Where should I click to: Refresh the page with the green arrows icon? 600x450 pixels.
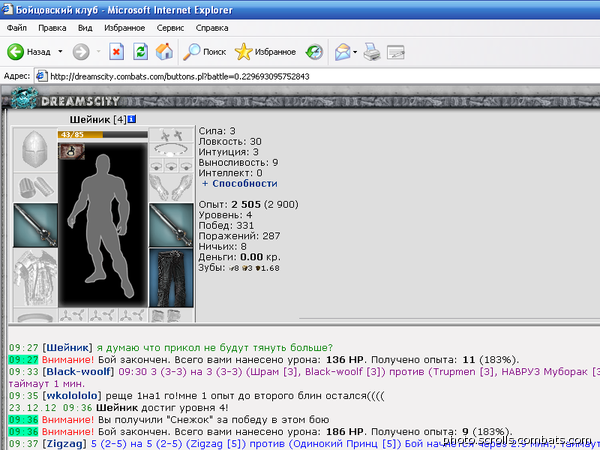[140, 52]
